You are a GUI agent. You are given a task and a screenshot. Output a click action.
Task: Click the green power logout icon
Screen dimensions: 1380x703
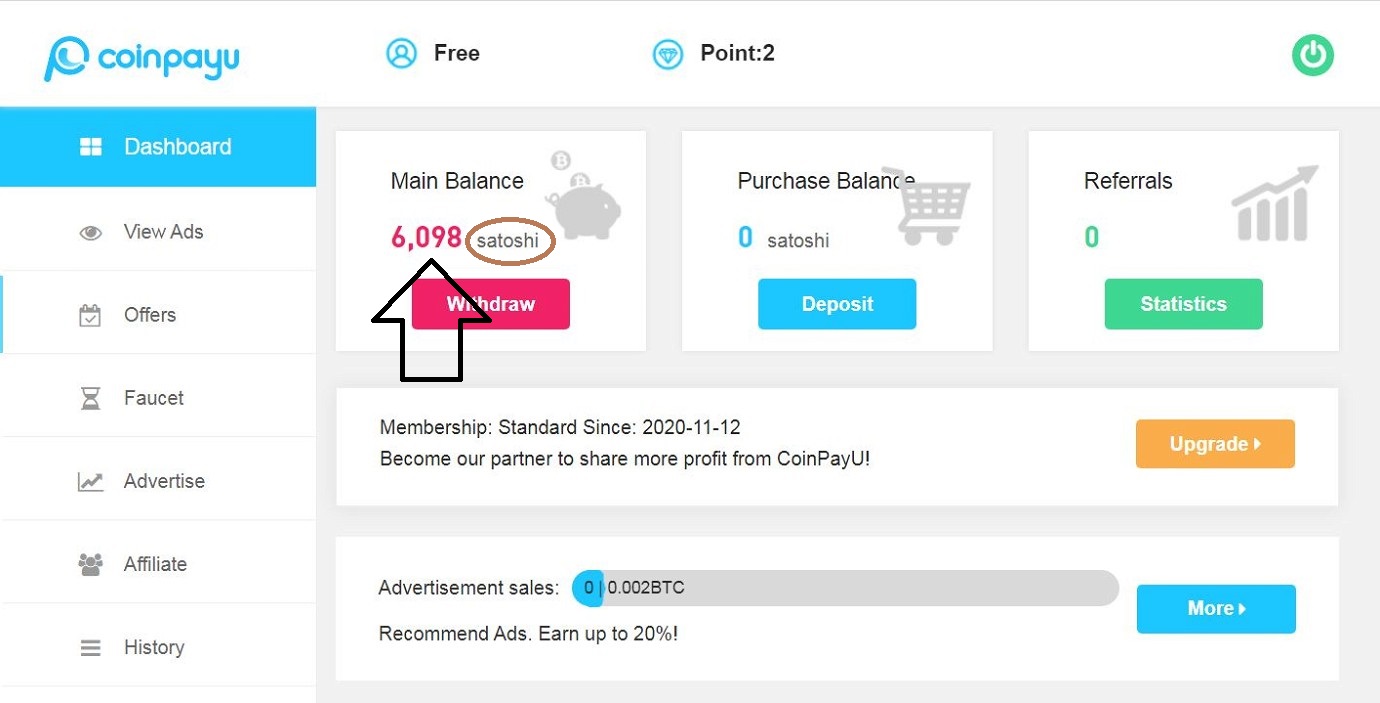(x=1313, y=55)
